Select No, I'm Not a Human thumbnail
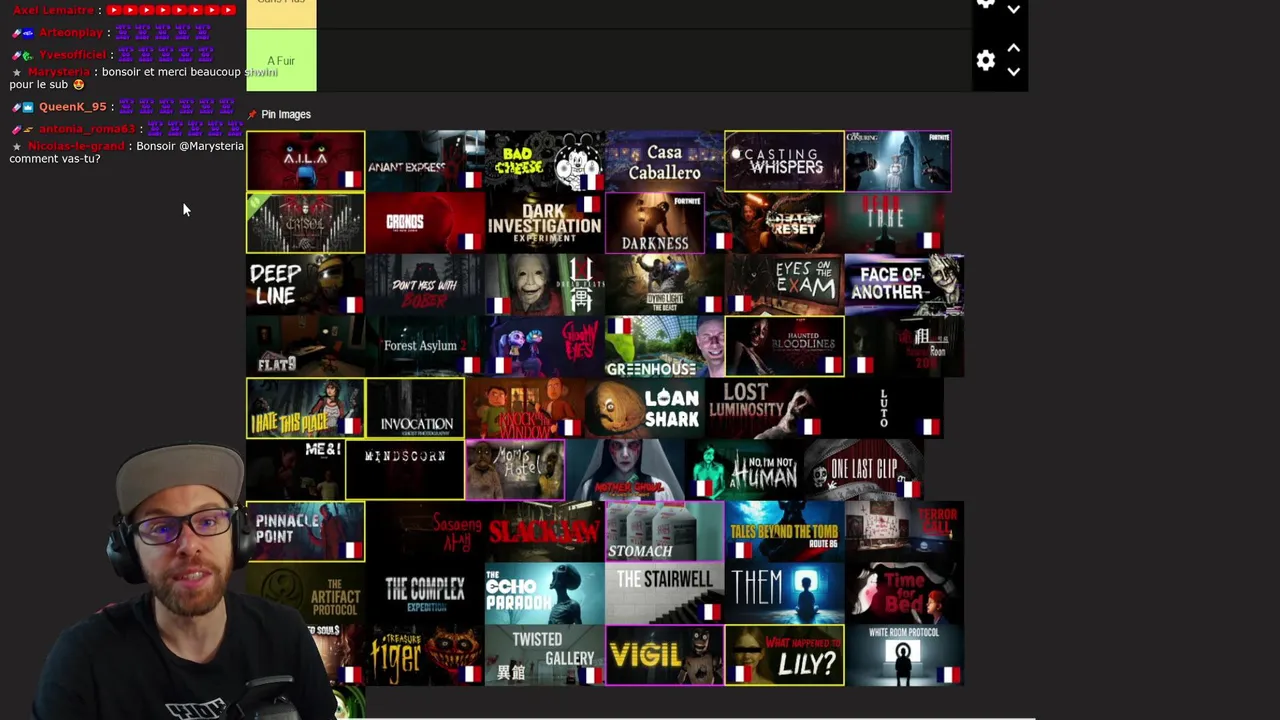This screenshot has width=1280, height=720. 745,470
